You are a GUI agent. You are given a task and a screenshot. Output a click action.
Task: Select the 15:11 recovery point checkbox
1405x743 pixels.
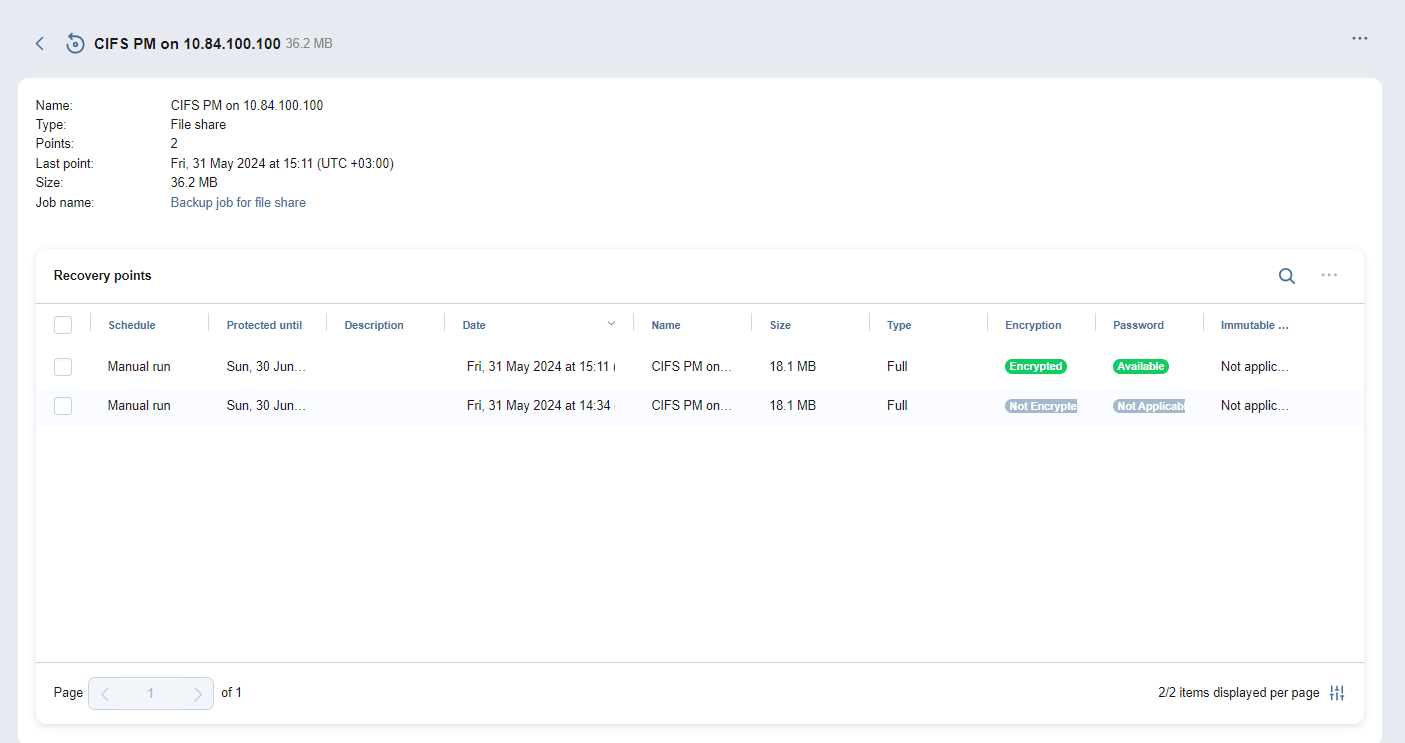click(x=63, y=367)
